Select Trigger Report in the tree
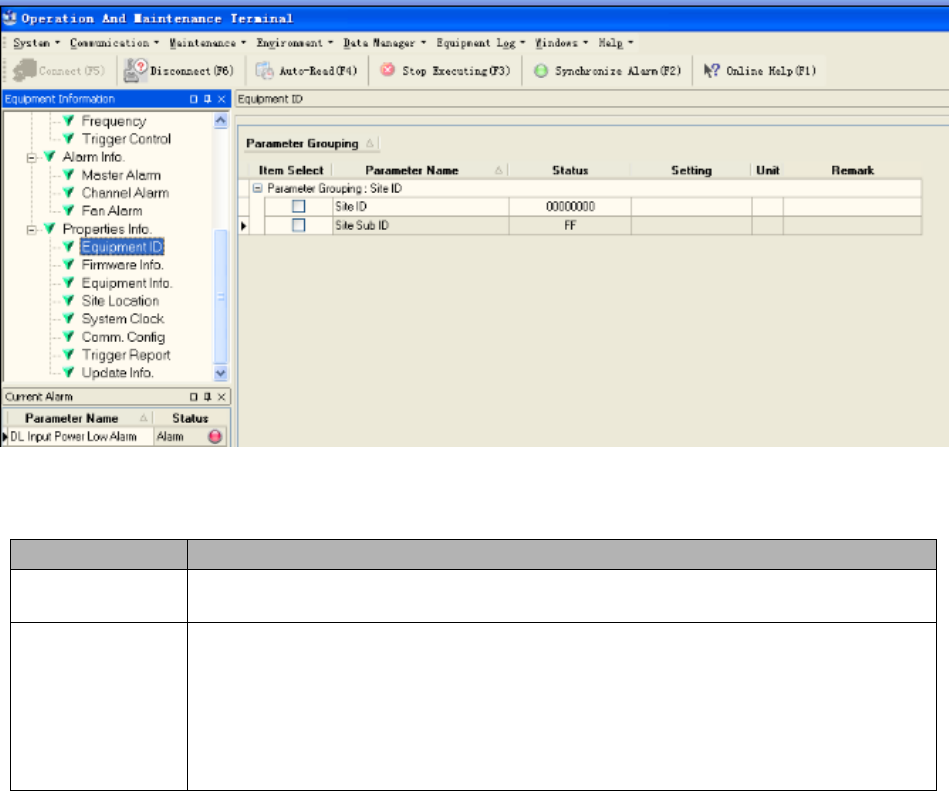The width and height of the screenshot is (949, 791). [x=126, y=355]
